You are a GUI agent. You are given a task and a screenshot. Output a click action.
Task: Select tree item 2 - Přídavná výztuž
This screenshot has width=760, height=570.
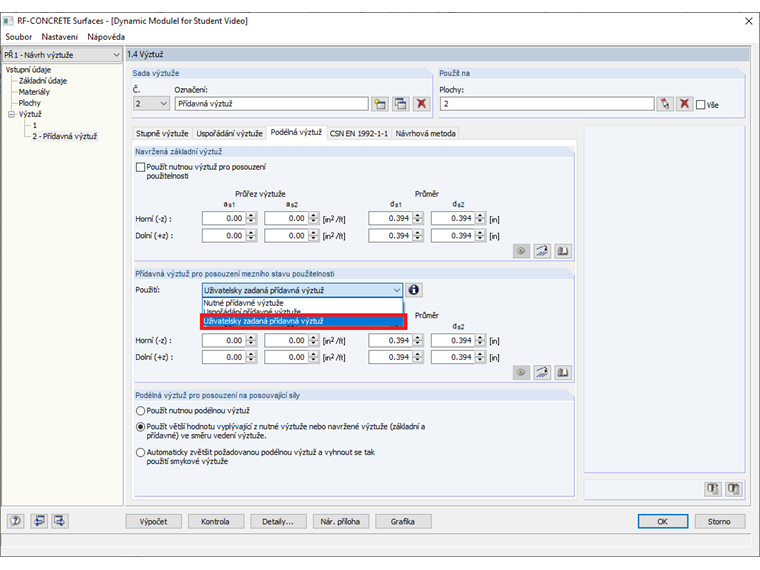tap(65, 137)
